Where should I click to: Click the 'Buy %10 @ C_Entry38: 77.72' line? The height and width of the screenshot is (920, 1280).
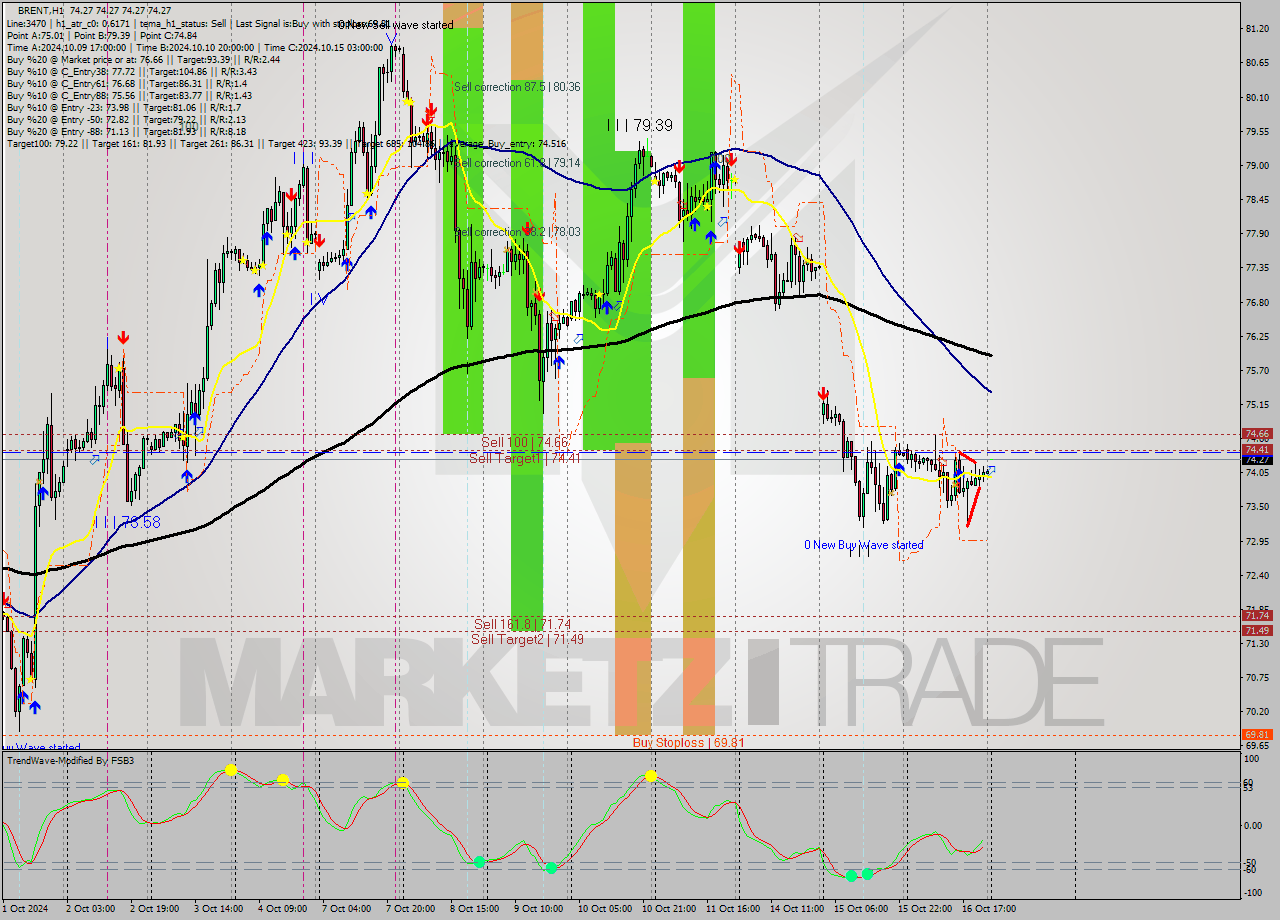tap(131, 71)
